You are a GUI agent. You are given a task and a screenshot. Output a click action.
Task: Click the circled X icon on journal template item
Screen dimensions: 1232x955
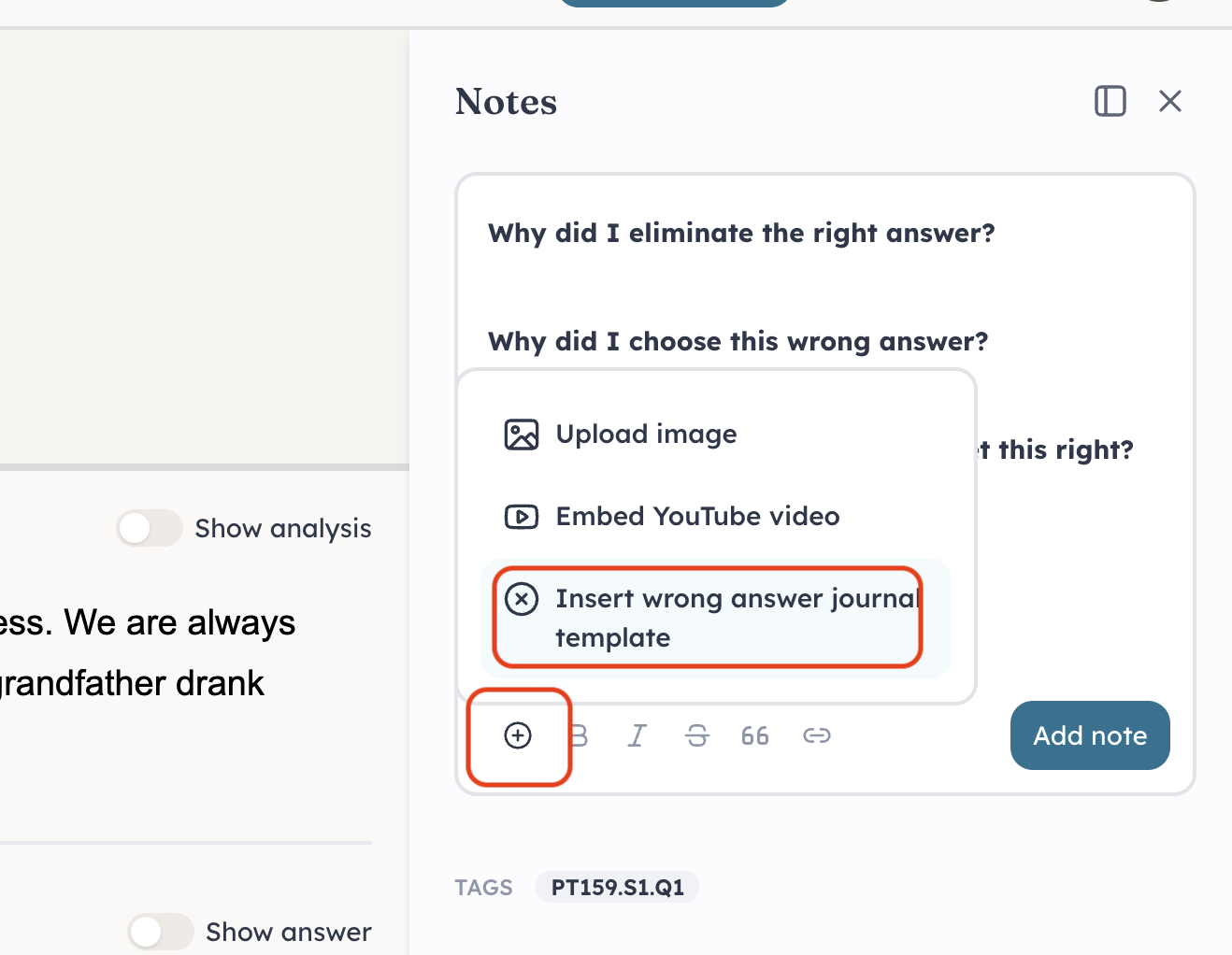(522, 598)
